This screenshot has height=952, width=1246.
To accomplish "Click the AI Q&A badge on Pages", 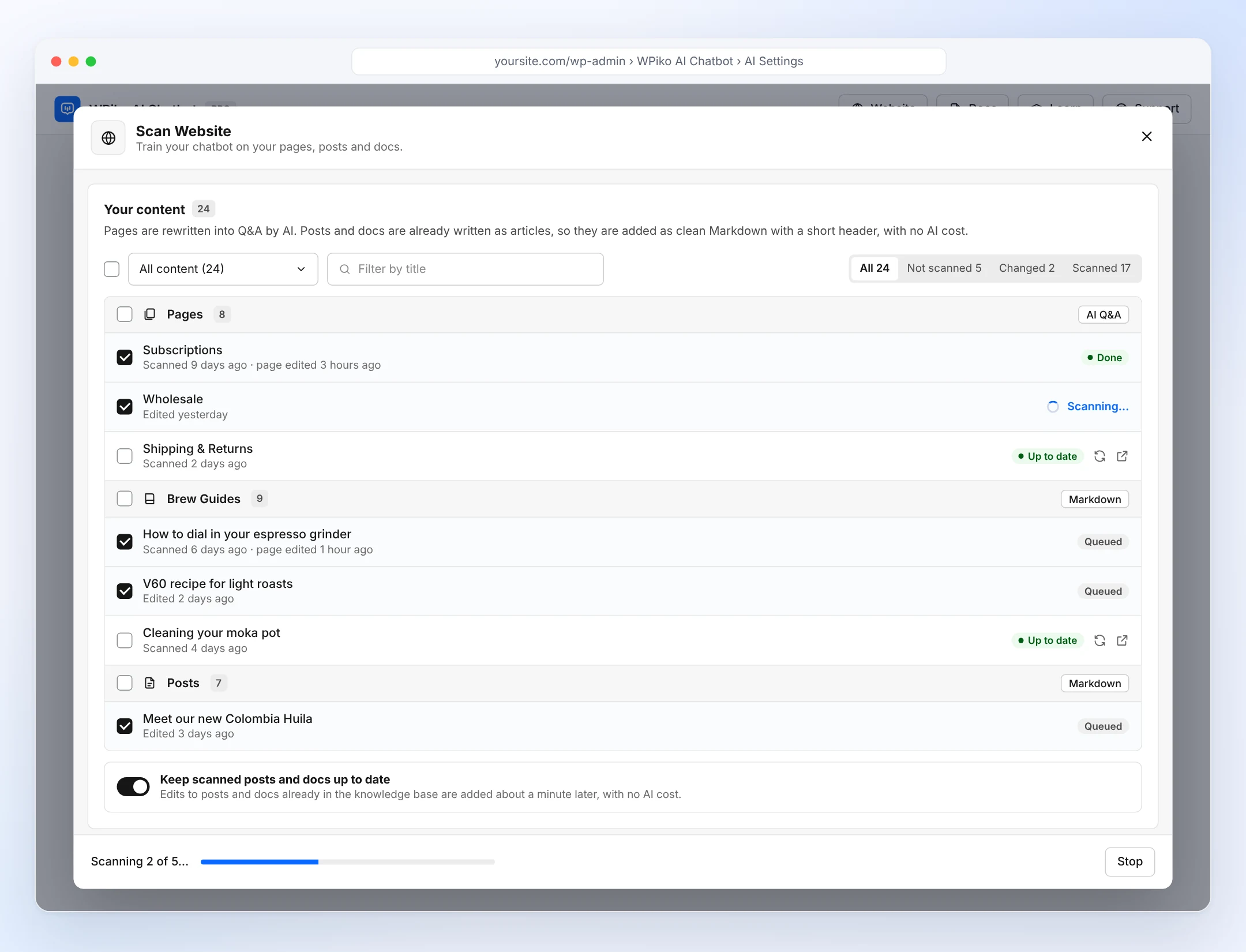I will pos(1104,315).
